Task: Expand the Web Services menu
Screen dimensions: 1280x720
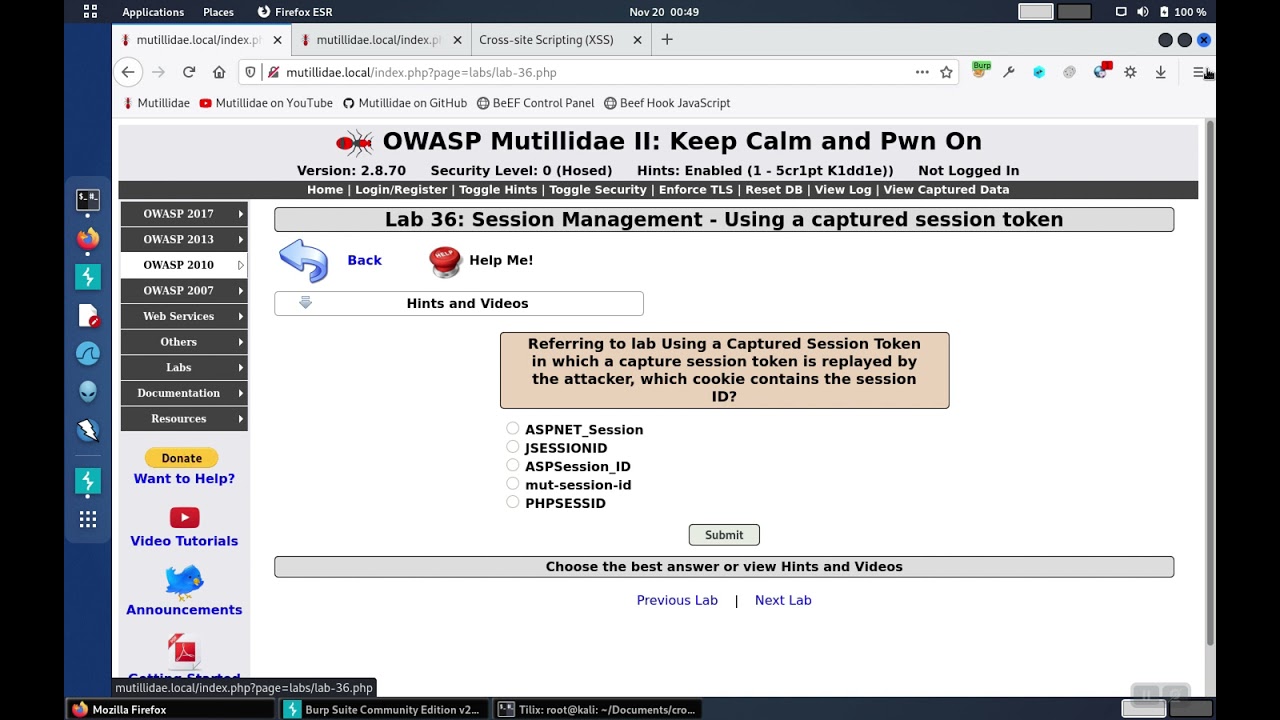Action: (184, 316)
